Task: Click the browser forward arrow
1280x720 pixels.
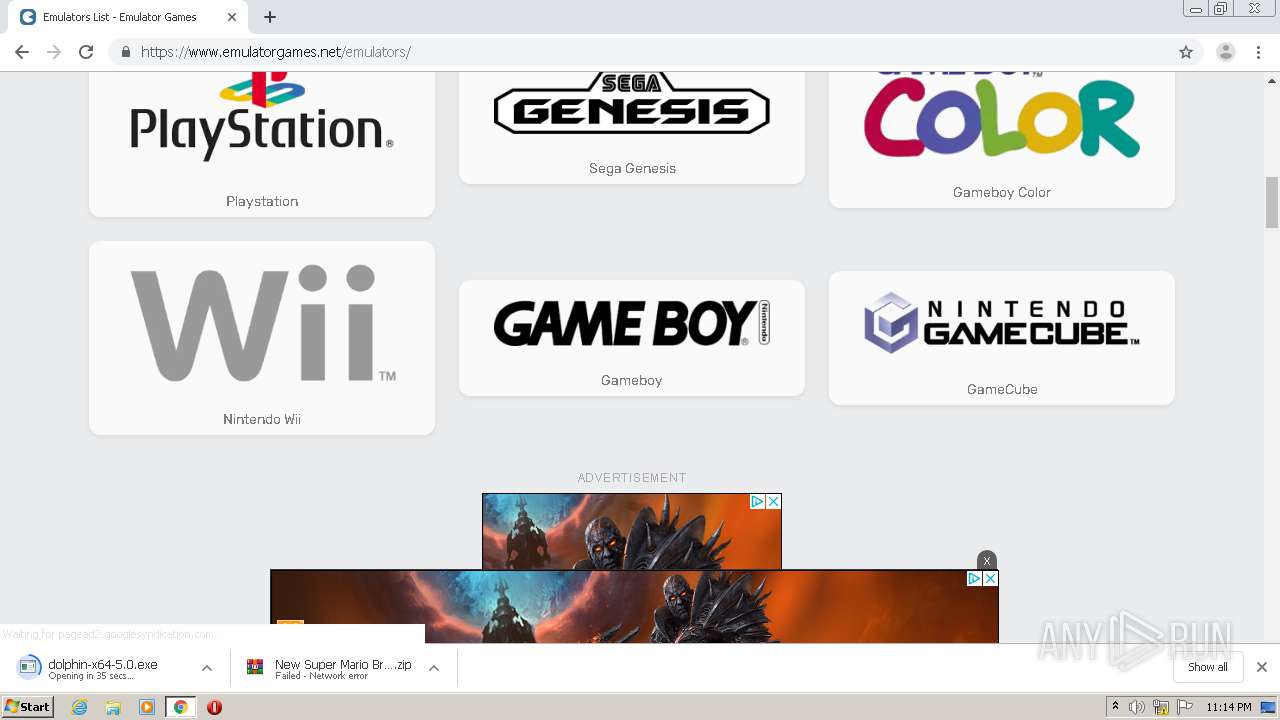Action: (x=54, y=52)
